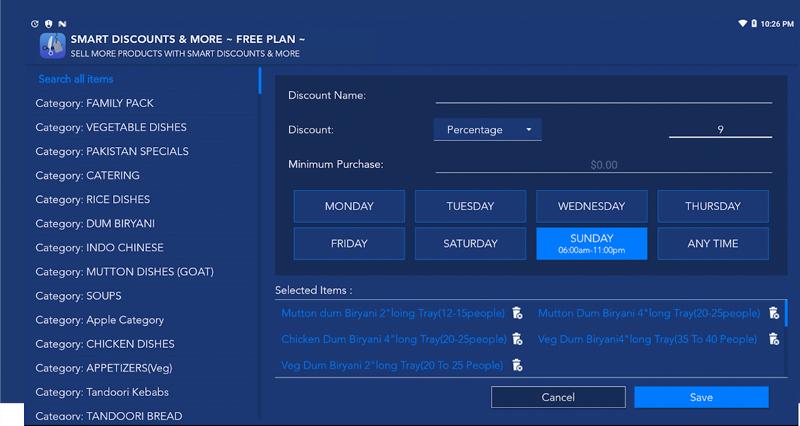Click the Smart Discounts app logo icon
Image resolution: width=800 pixels, height=426 pixels.
coord(52,46)
